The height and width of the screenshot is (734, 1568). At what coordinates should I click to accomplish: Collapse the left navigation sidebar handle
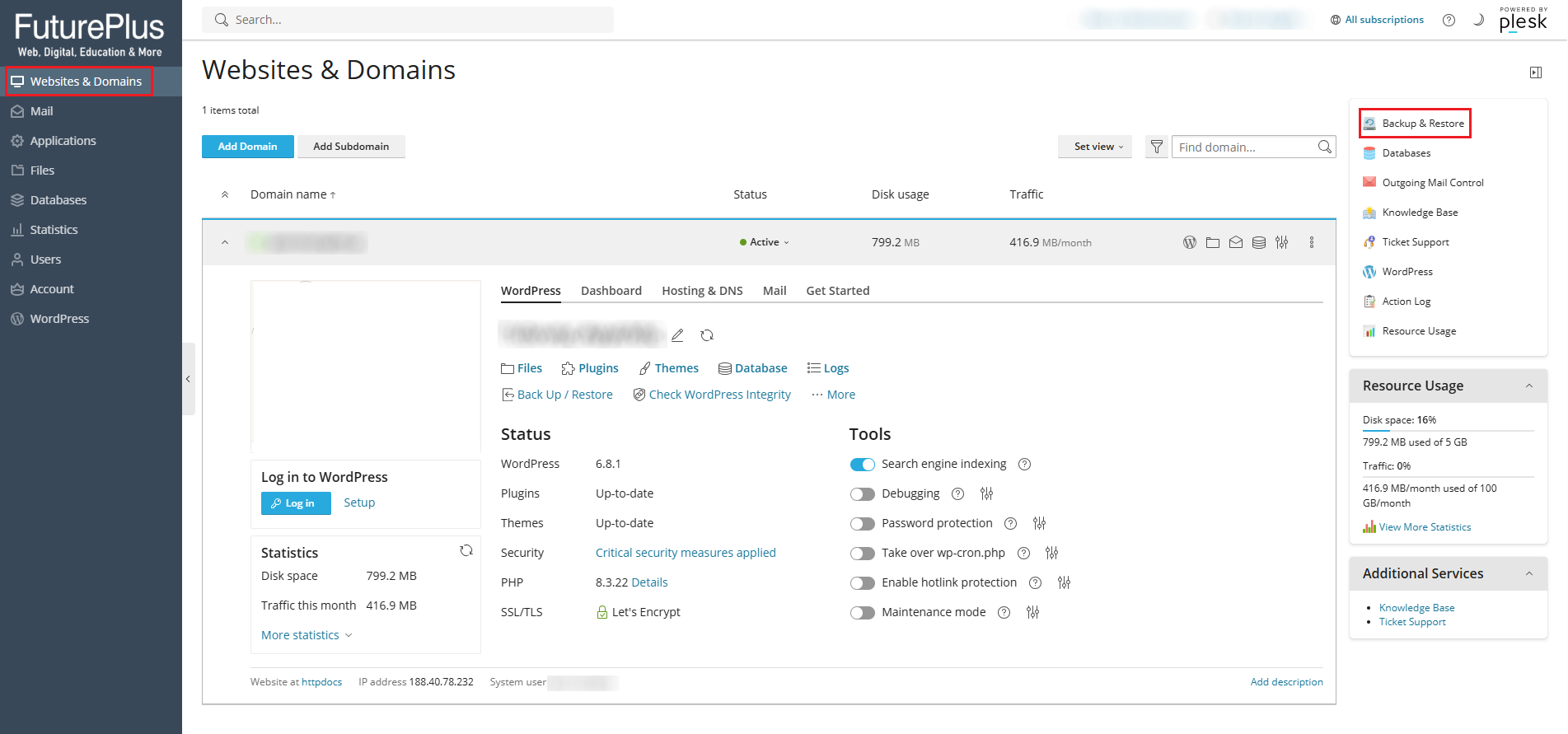click(x=189, y=379)
